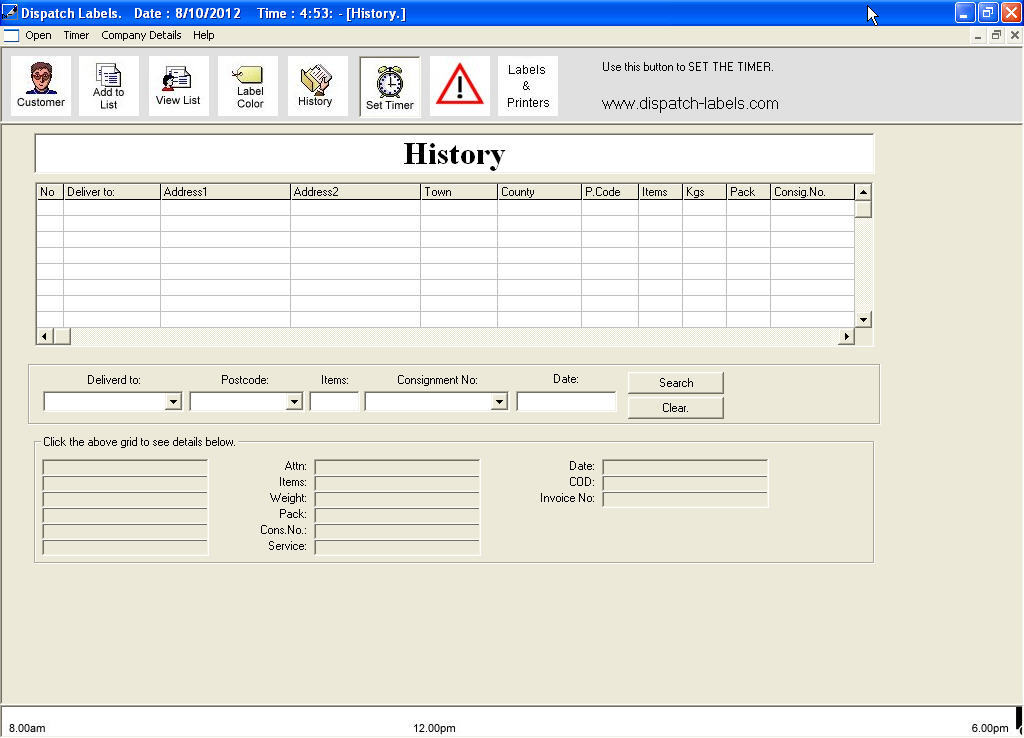Click the Clear button
The width and height of the screenshot is (1024, 738).
(x=676, y=408)
